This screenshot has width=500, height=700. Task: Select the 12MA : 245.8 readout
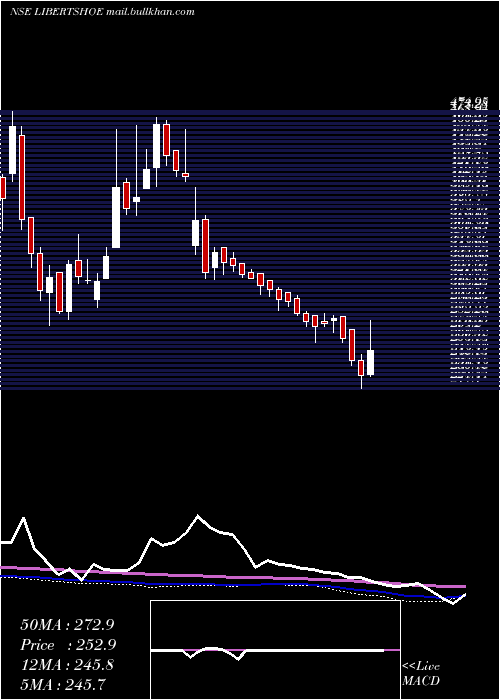click(67, 665)
